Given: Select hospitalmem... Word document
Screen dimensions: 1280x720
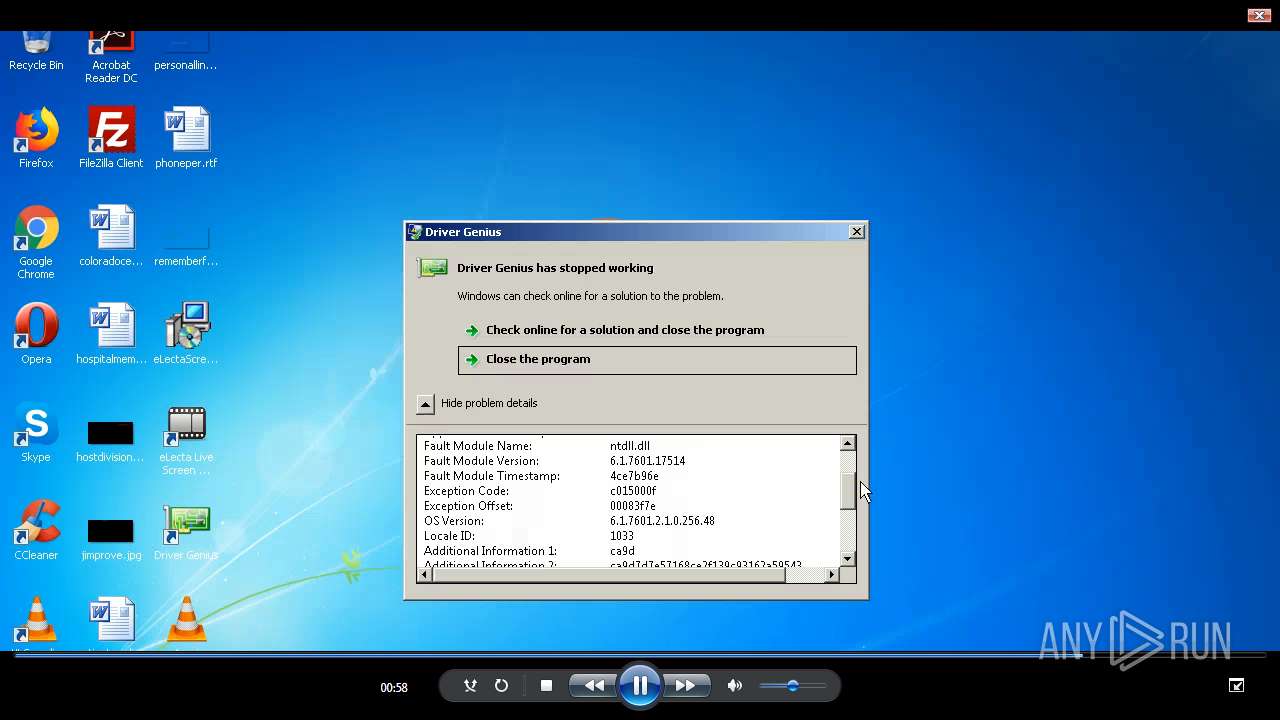Looking at the screenshot, I should pos(111,334).
